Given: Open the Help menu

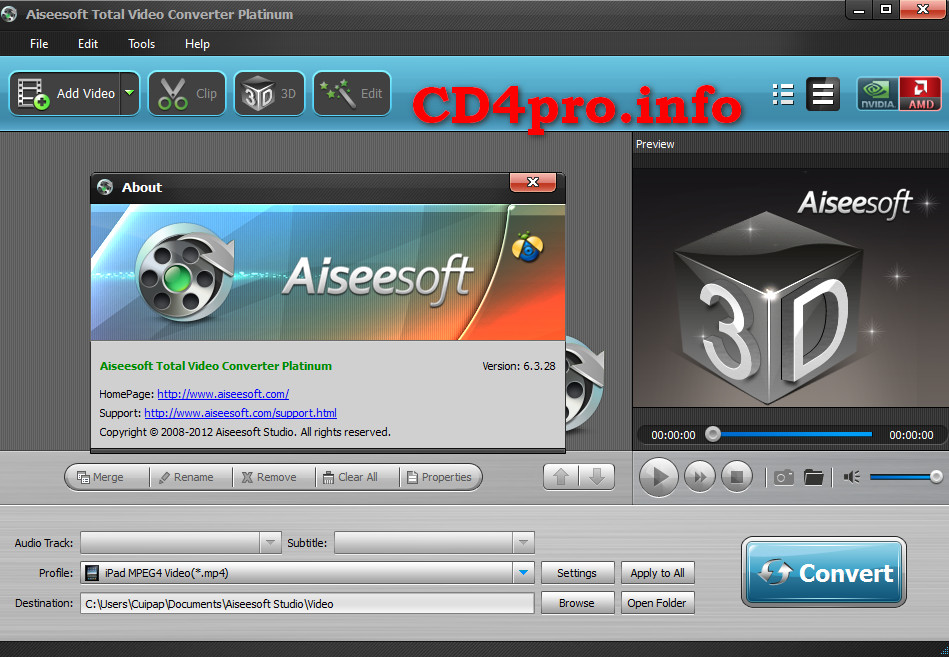Looking at the screenshot, I should (197, 44).
